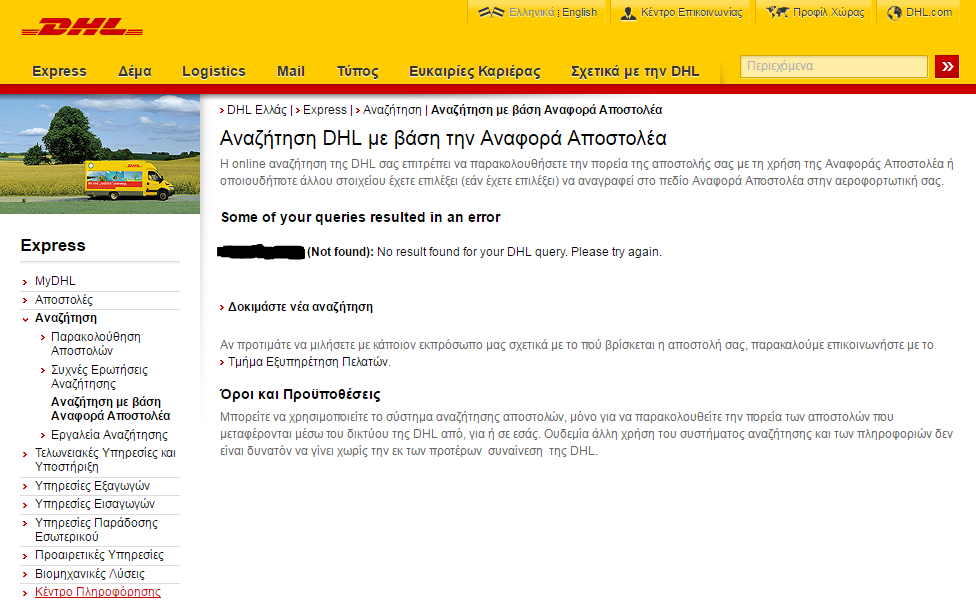This screenshot has width=976, height=602.
Task: Open Παρακολούθηση Αποστολών sidebar item
Action: point(96,344)
